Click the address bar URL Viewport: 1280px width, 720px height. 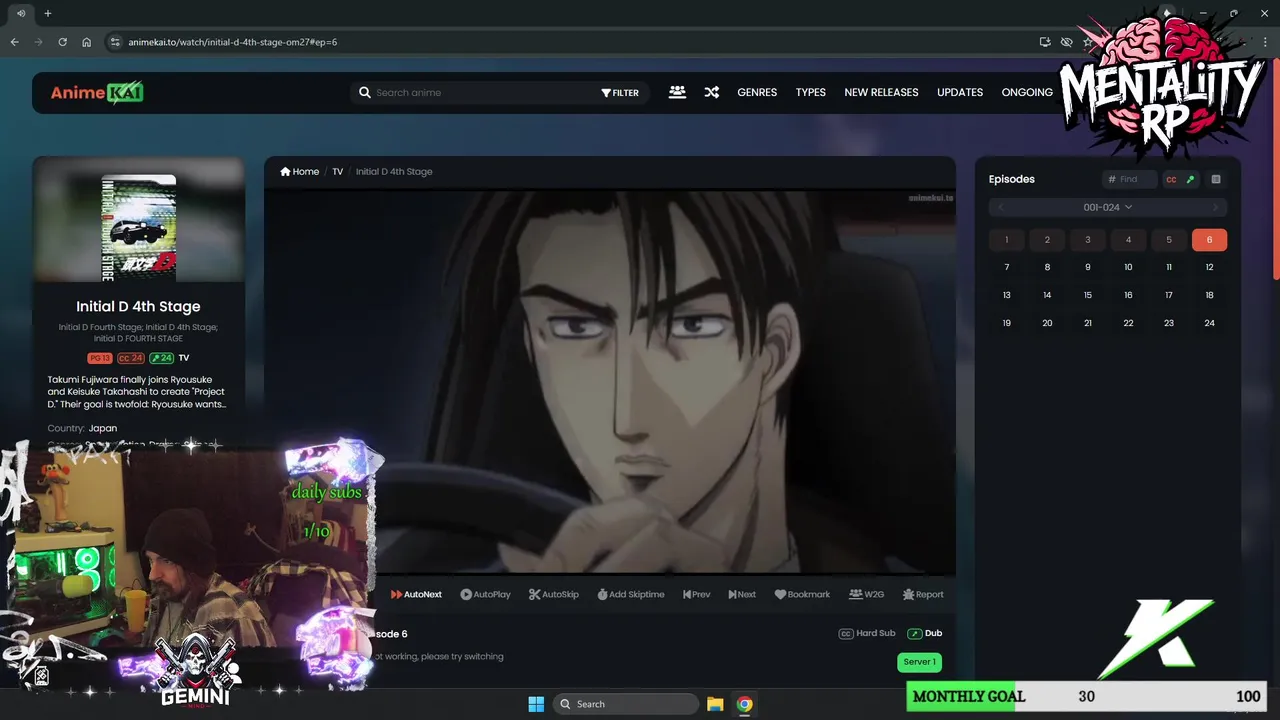pos(233,42)
